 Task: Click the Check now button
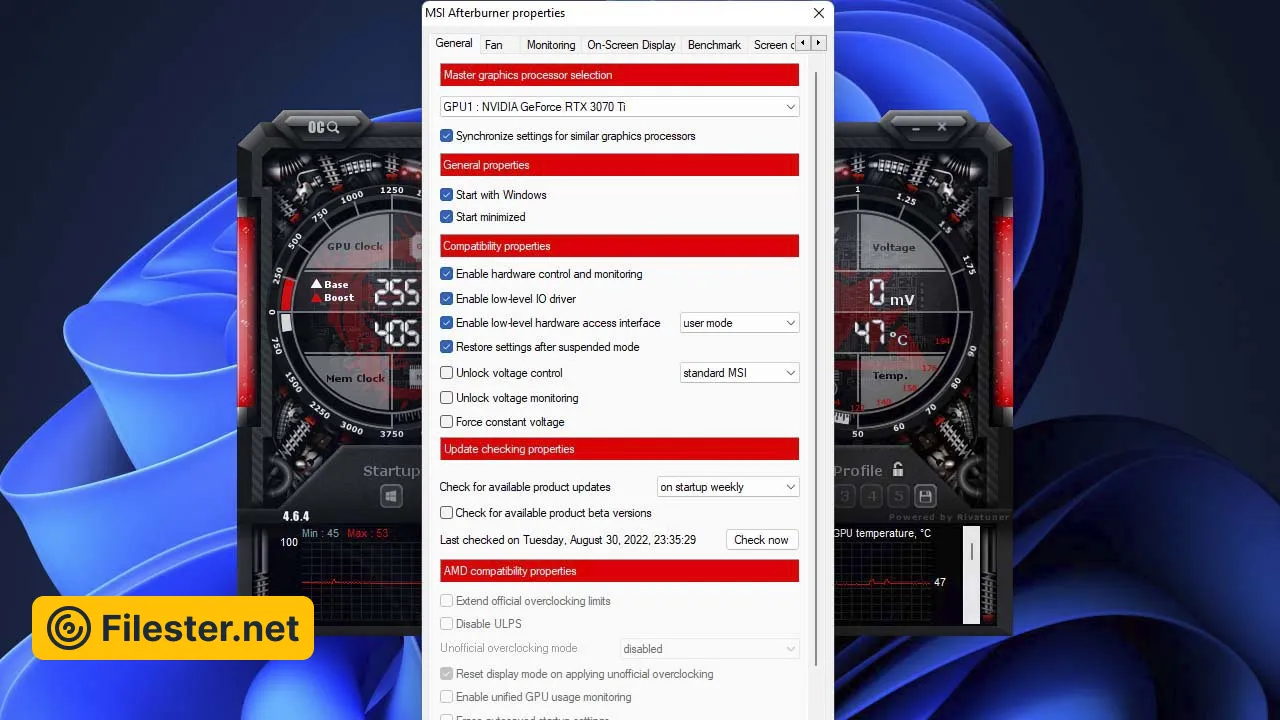pyautogui.click(x=761, y=540)
